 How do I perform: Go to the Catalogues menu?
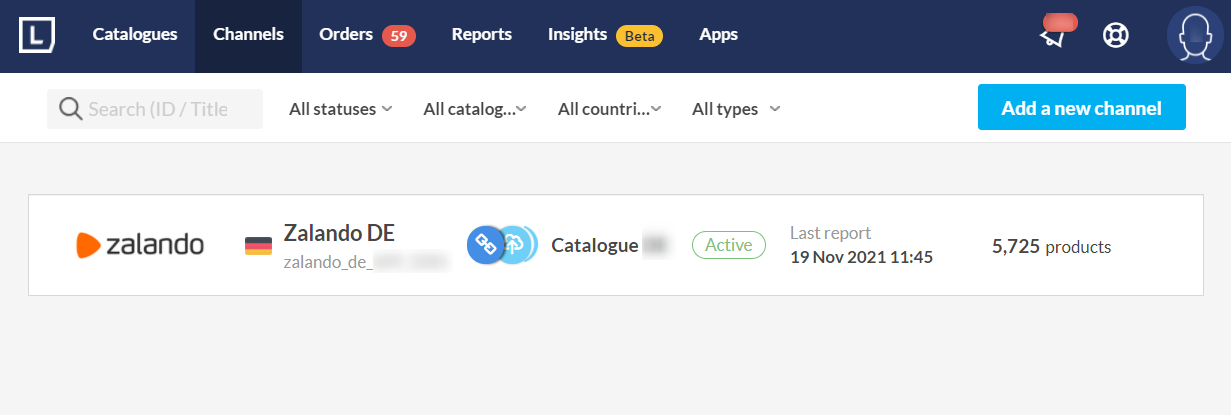[x=135, y=35]
